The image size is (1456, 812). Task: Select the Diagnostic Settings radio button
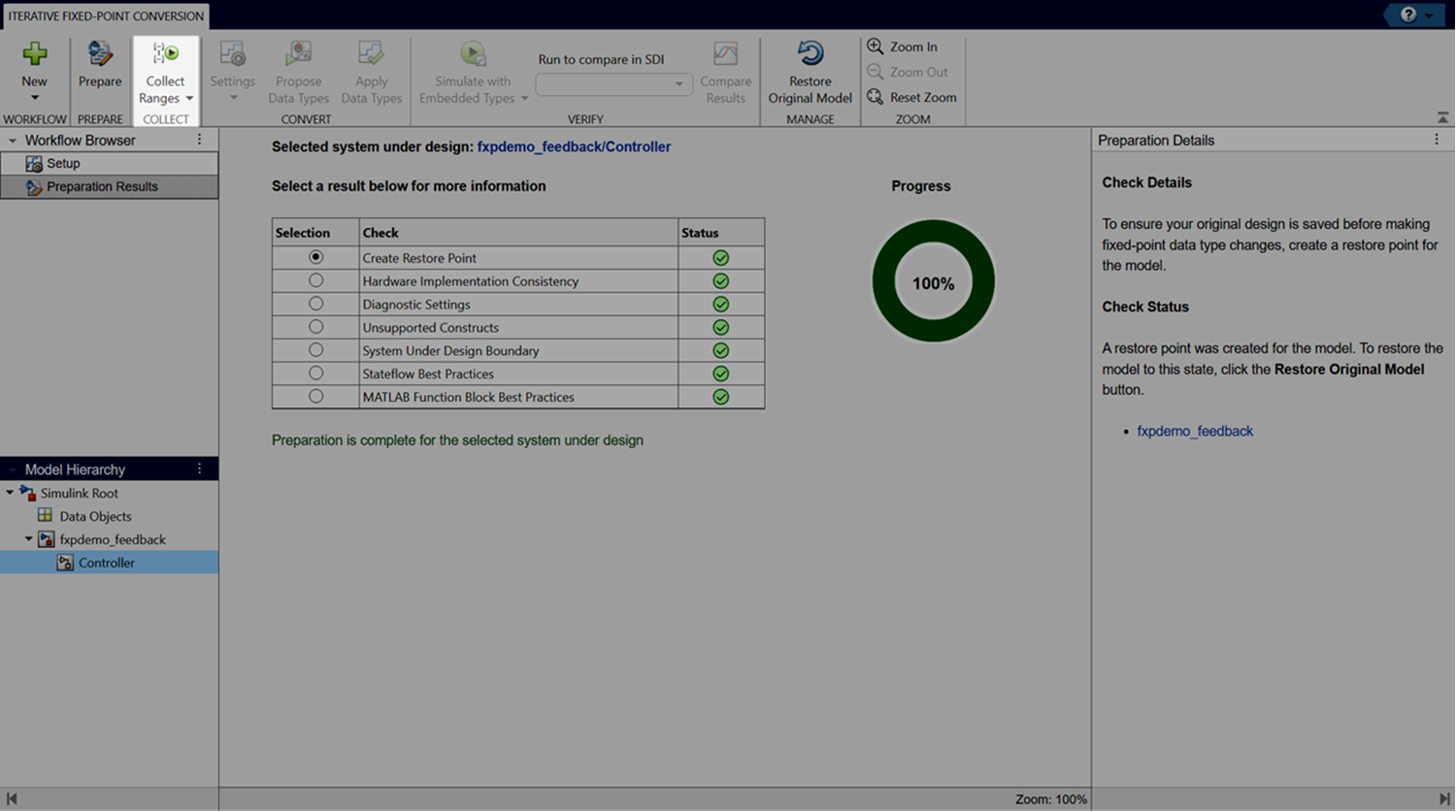click(315, 304)
